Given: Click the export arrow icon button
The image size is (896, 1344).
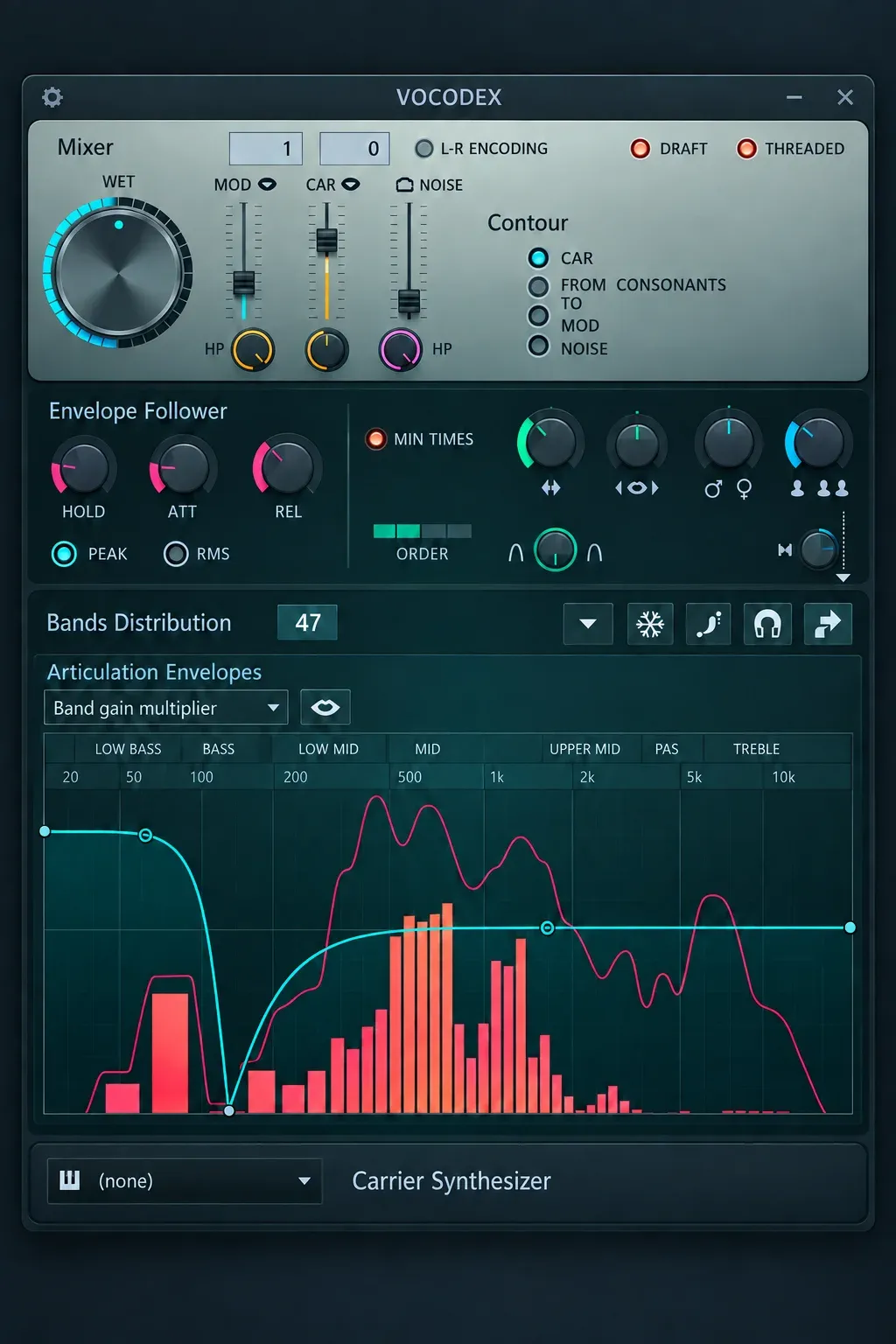Looking at the screenshot, I should pos(828,624).
